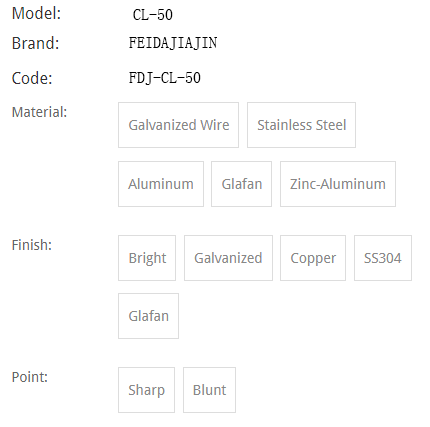Select the Sharp point option
The image size is (430, 427).
tap(146, 390)
